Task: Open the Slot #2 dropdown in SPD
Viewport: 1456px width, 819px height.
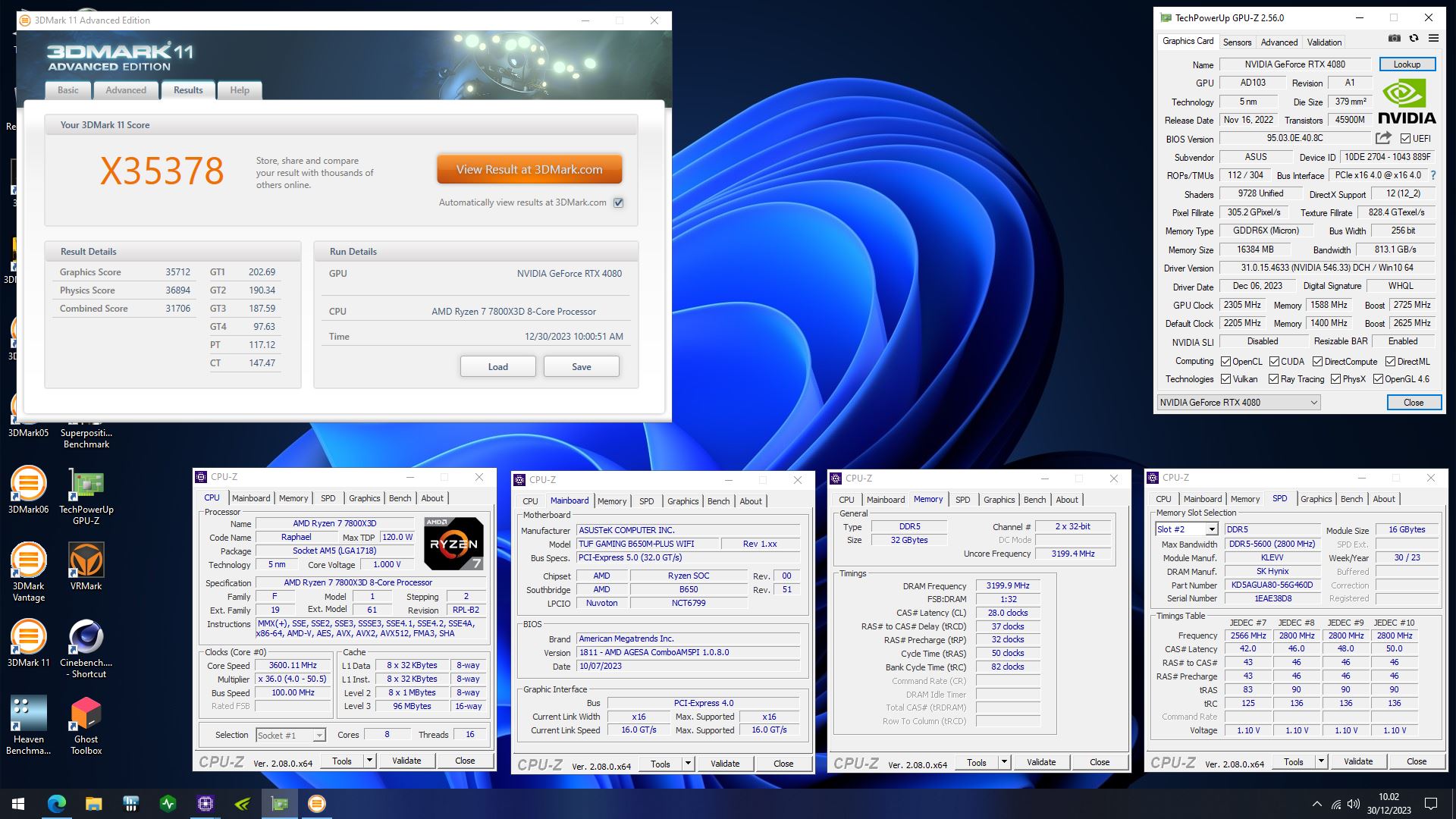Action: tap(1186, 529)
